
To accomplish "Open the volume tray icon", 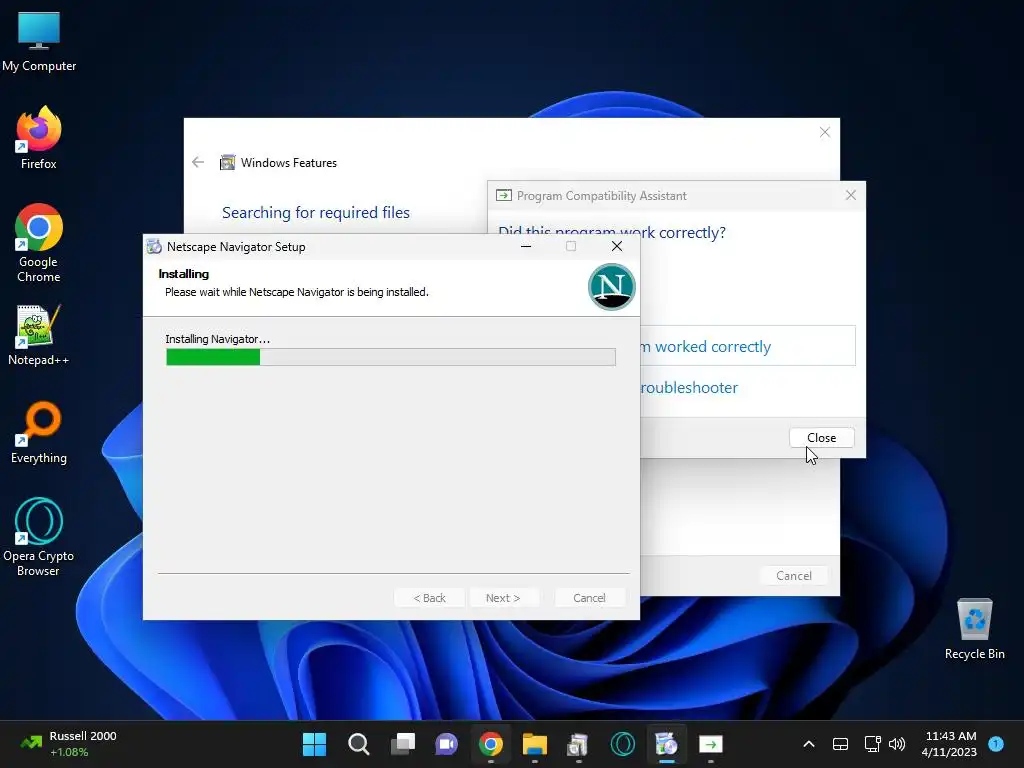I will [x=897, y=744].
